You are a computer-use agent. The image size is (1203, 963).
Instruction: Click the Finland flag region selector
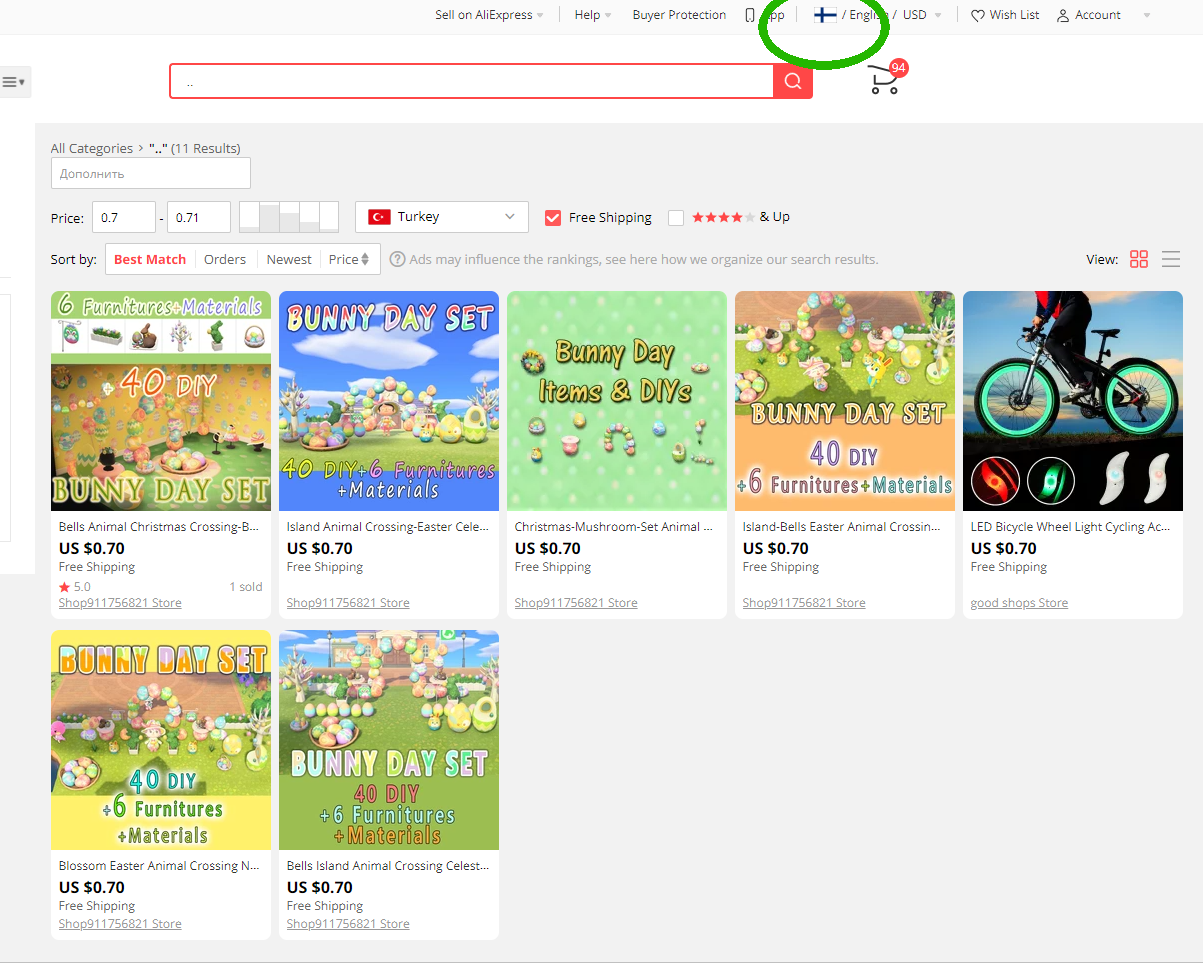pyautogui.click(x=825, y=15)
